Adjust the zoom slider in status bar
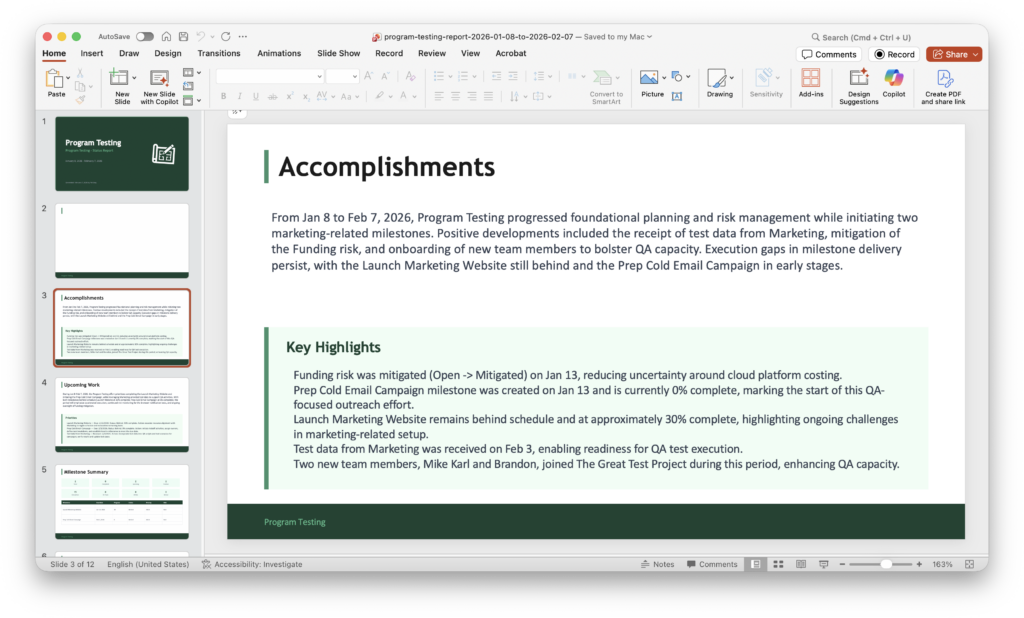The height and width of the screenshot is (618, 1024). (886, 564)
